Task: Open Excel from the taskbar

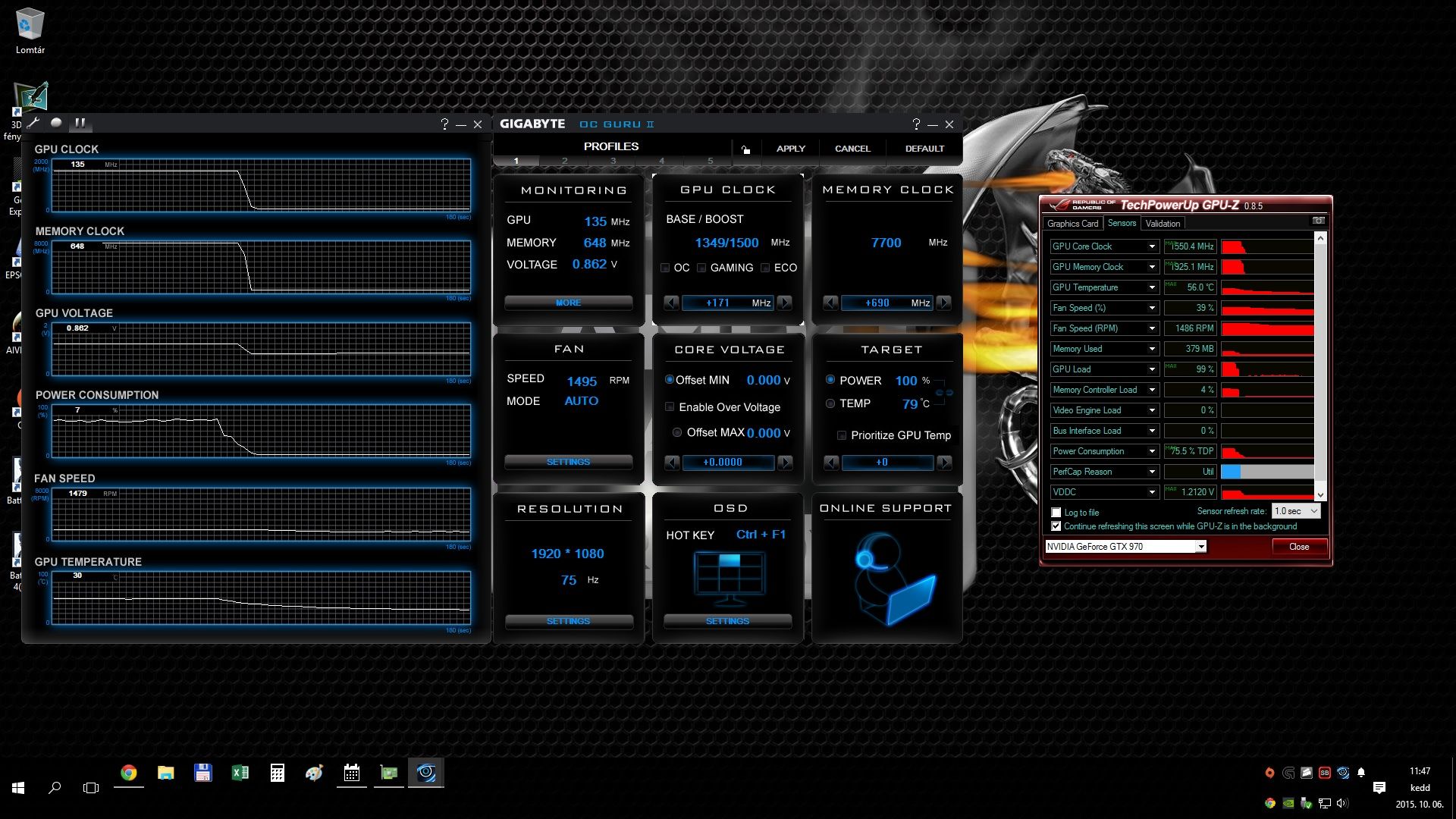Action: (240, 773)
